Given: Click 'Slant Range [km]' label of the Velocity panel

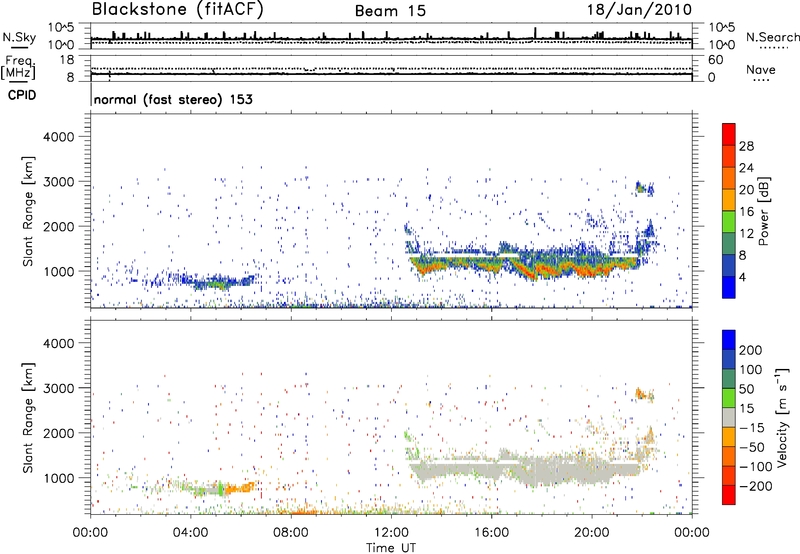Looking at the screenshot, I should [x=28, y=418].
